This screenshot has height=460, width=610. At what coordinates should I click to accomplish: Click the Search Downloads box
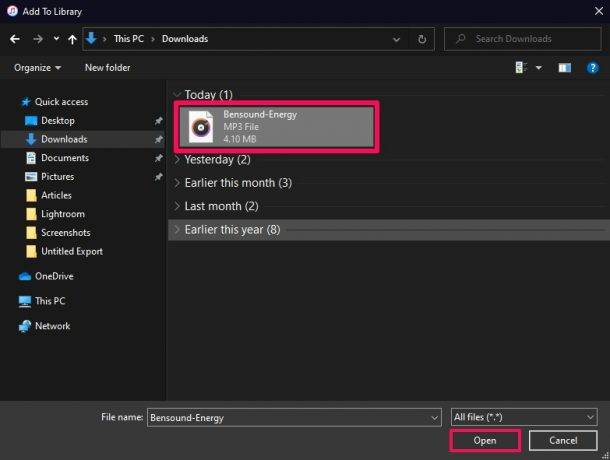pos(525,39)
